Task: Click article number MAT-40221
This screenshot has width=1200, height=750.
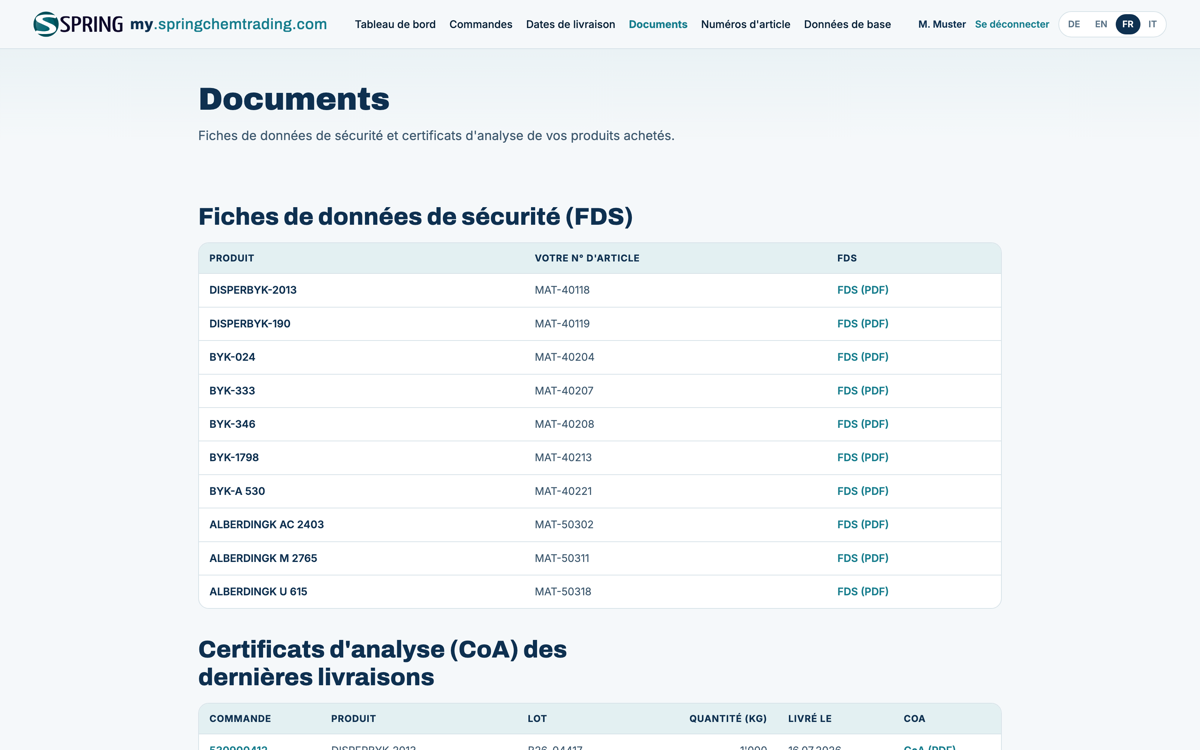Action: (563, 491)
